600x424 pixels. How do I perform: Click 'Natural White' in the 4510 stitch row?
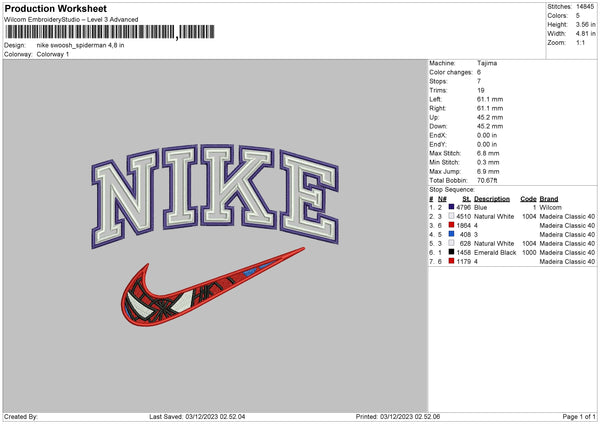pos(494,216)
